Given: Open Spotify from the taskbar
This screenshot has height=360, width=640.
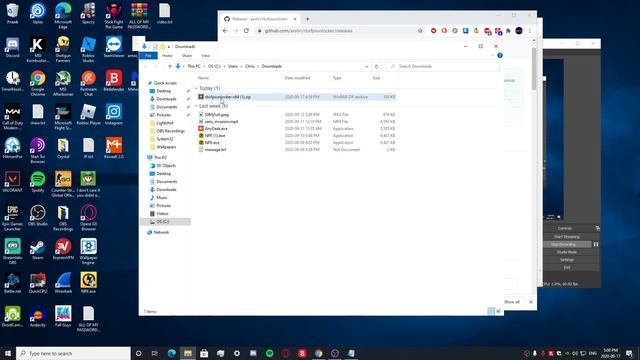Looking at the screenshot, I should [269, 353].
